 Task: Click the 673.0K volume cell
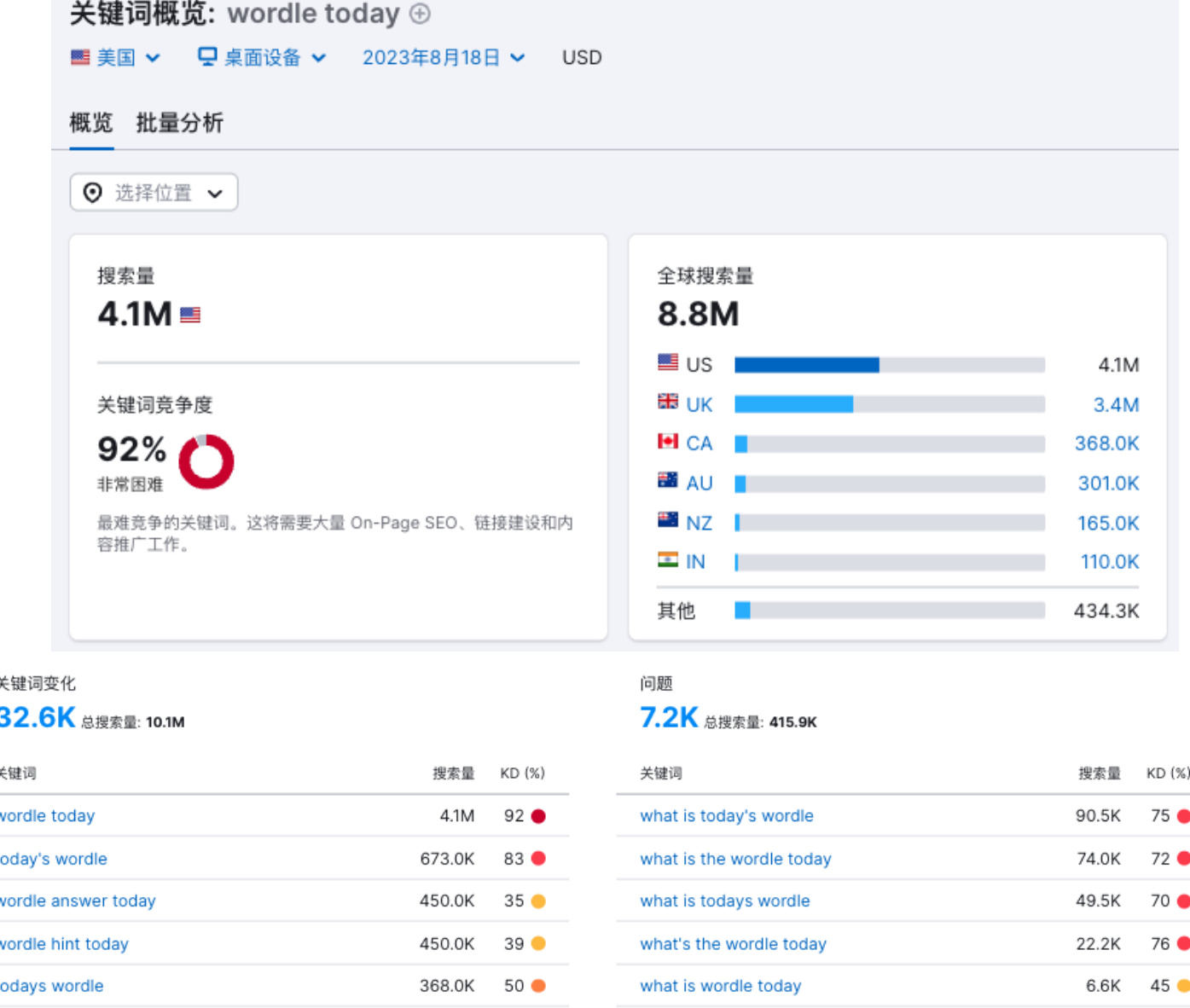(447, 859)
